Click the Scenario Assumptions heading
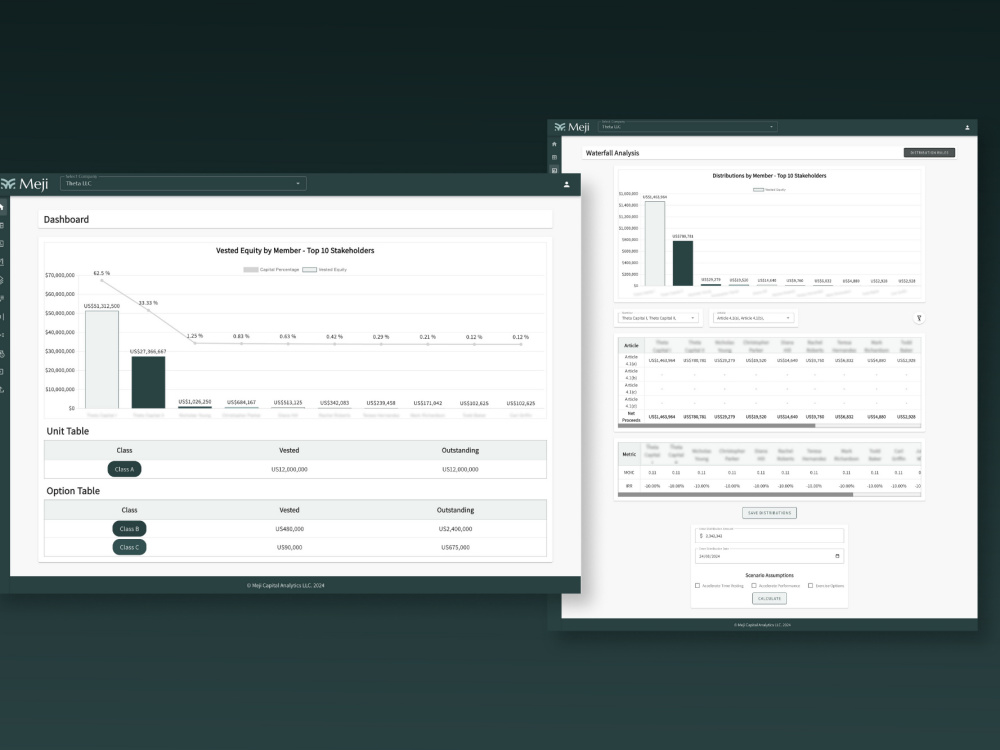1000x750 pixels. click(x=769, y=575)
